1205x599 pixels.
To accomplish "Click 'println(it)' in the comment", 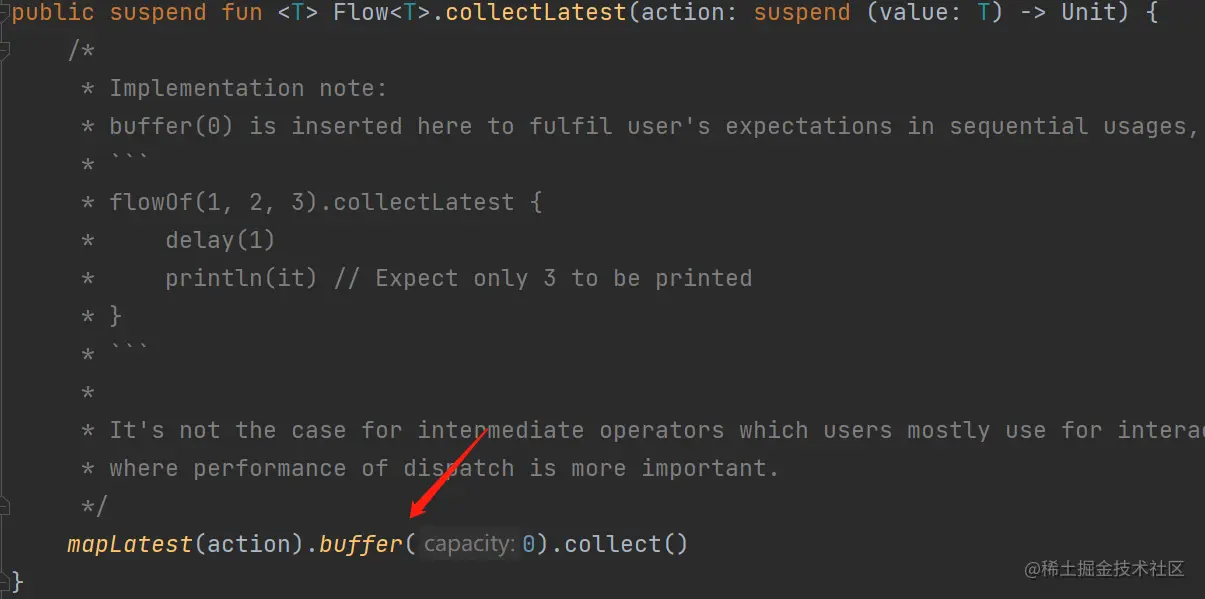I will point(241,278).
